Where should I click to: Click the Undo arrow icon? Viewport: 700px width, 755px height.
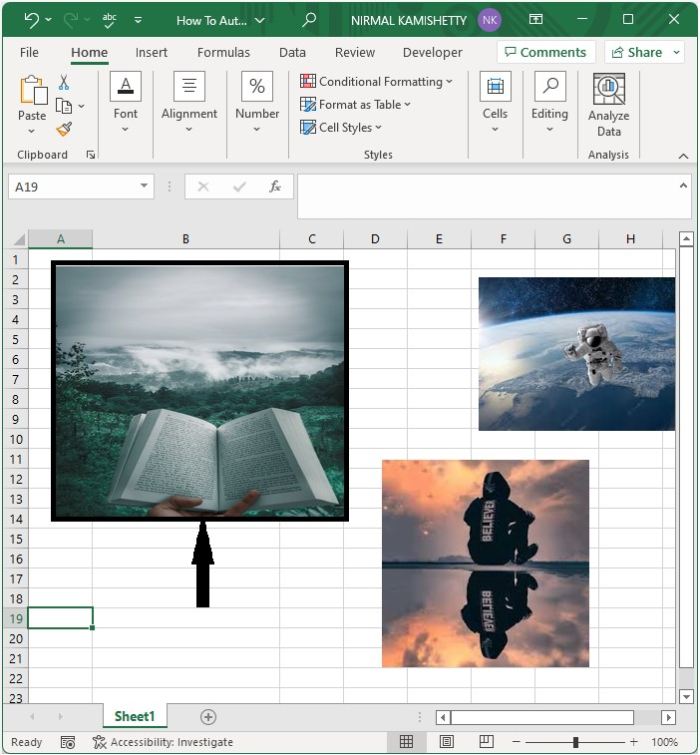pos(31,20)
